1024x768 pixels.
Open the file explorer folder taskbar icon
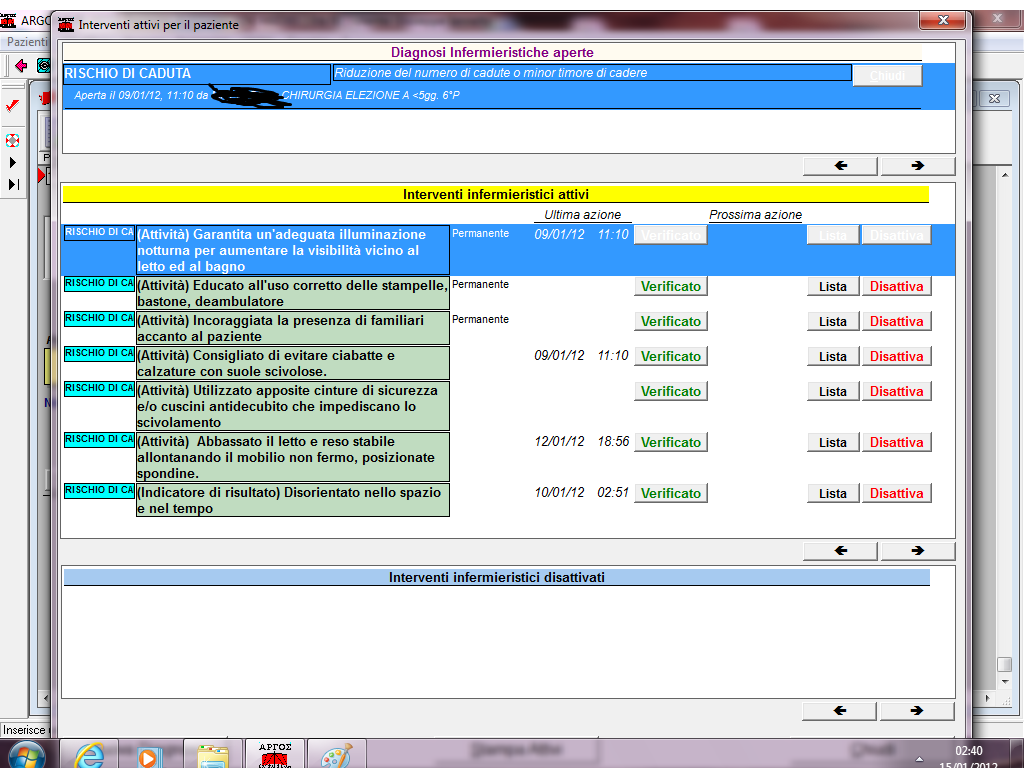pos(212,755)
